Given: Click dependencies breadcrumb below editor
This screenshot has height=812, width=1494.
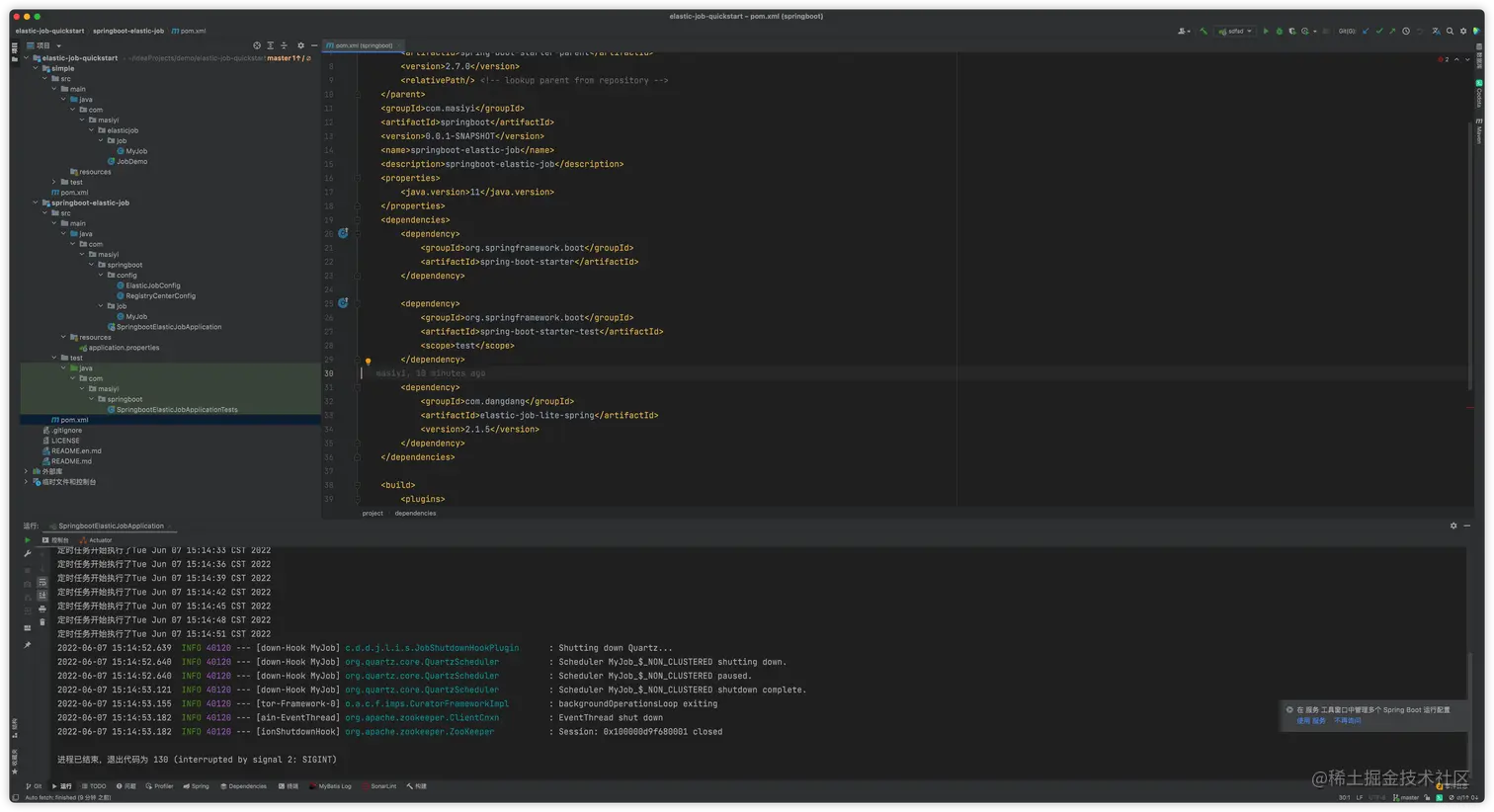Looking at the screenshot, I should (415, 513).
